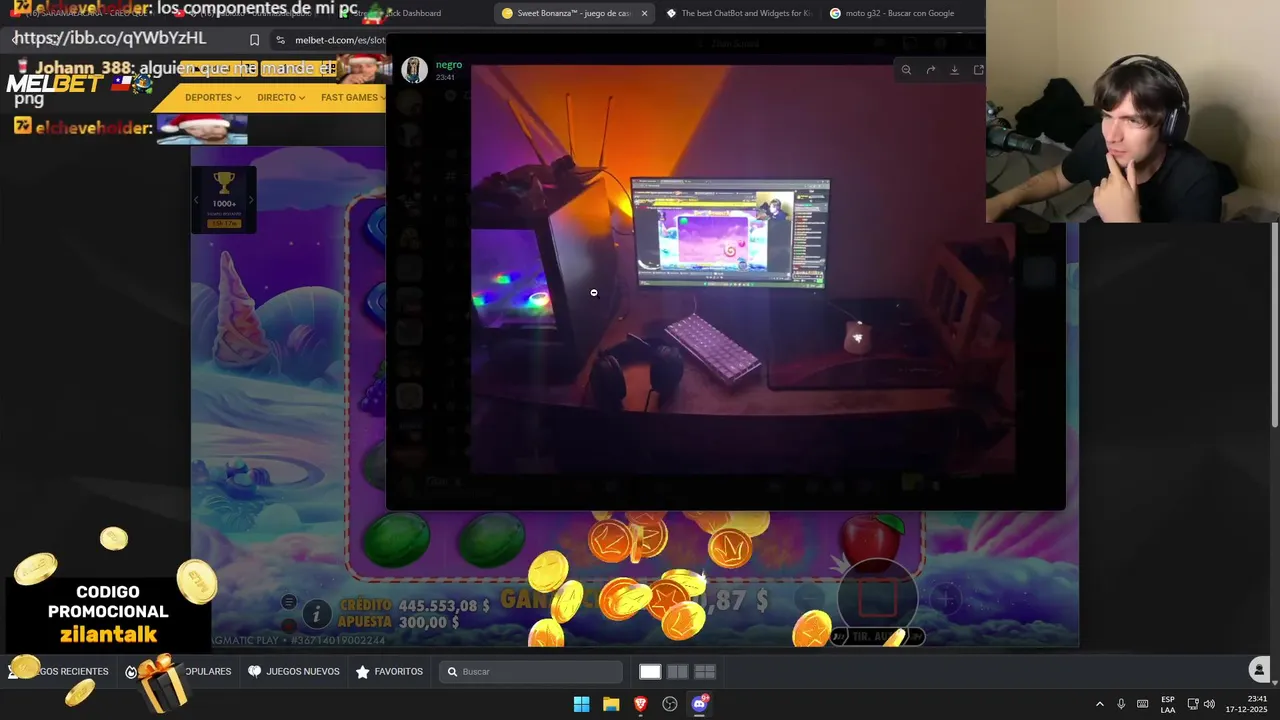The width and height of the screenshot is (1280, 720).
Task: Open Discord from the taskbar
Action: tap(700, 704)
